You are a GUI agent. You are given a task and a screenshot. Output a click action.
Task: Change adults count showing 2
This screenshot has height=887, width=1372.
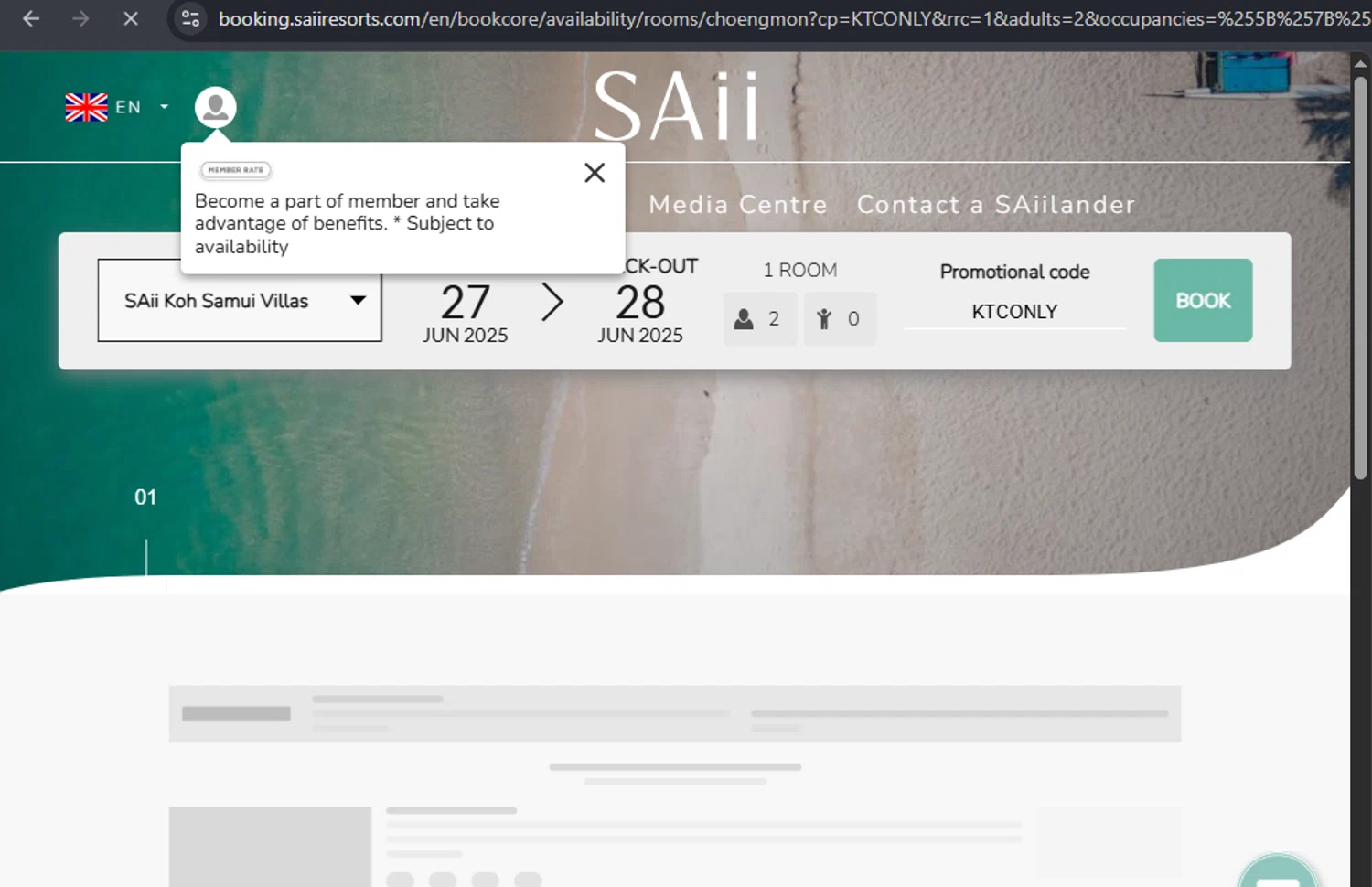(x=760, y=319)
